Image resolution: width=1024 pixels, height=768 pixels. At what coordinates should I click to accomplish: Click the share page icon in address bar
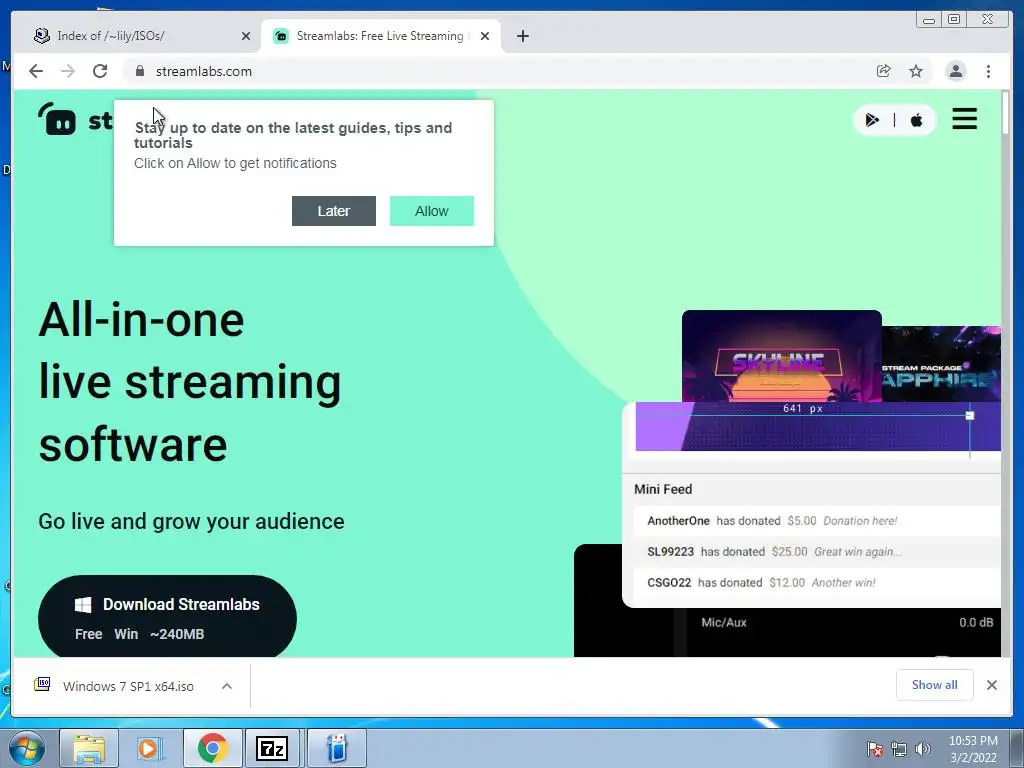pos(884,71)
